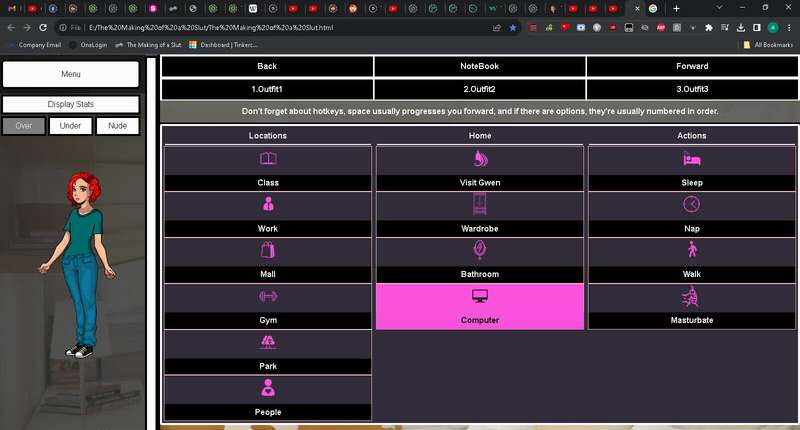Show the Under clothing layer
Image resolution: width=800 pixels, height=430 pixels.
point(70,125)
